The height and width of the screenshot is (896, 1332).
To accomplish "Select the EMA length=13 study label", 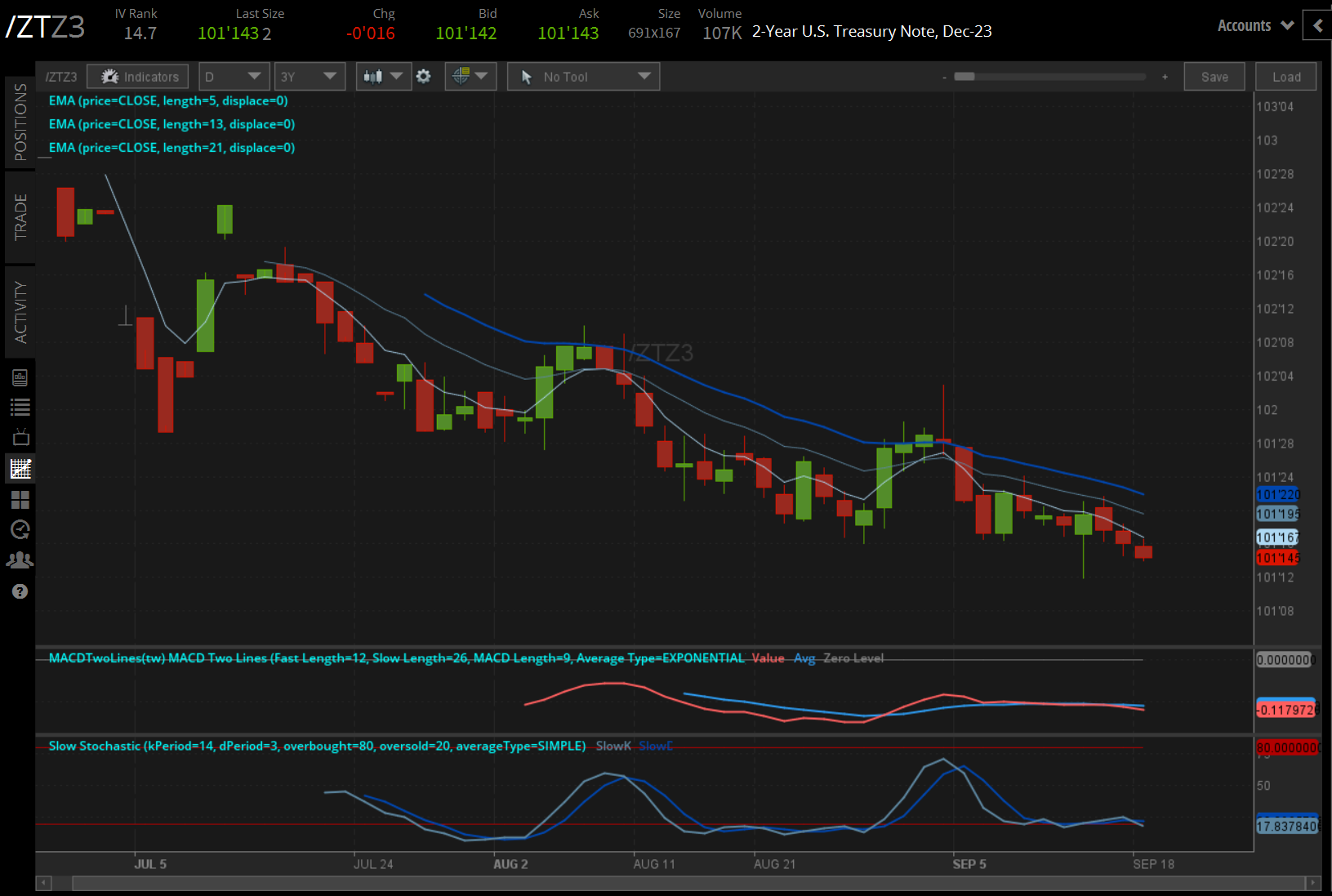I will click(x=172, y=124).
